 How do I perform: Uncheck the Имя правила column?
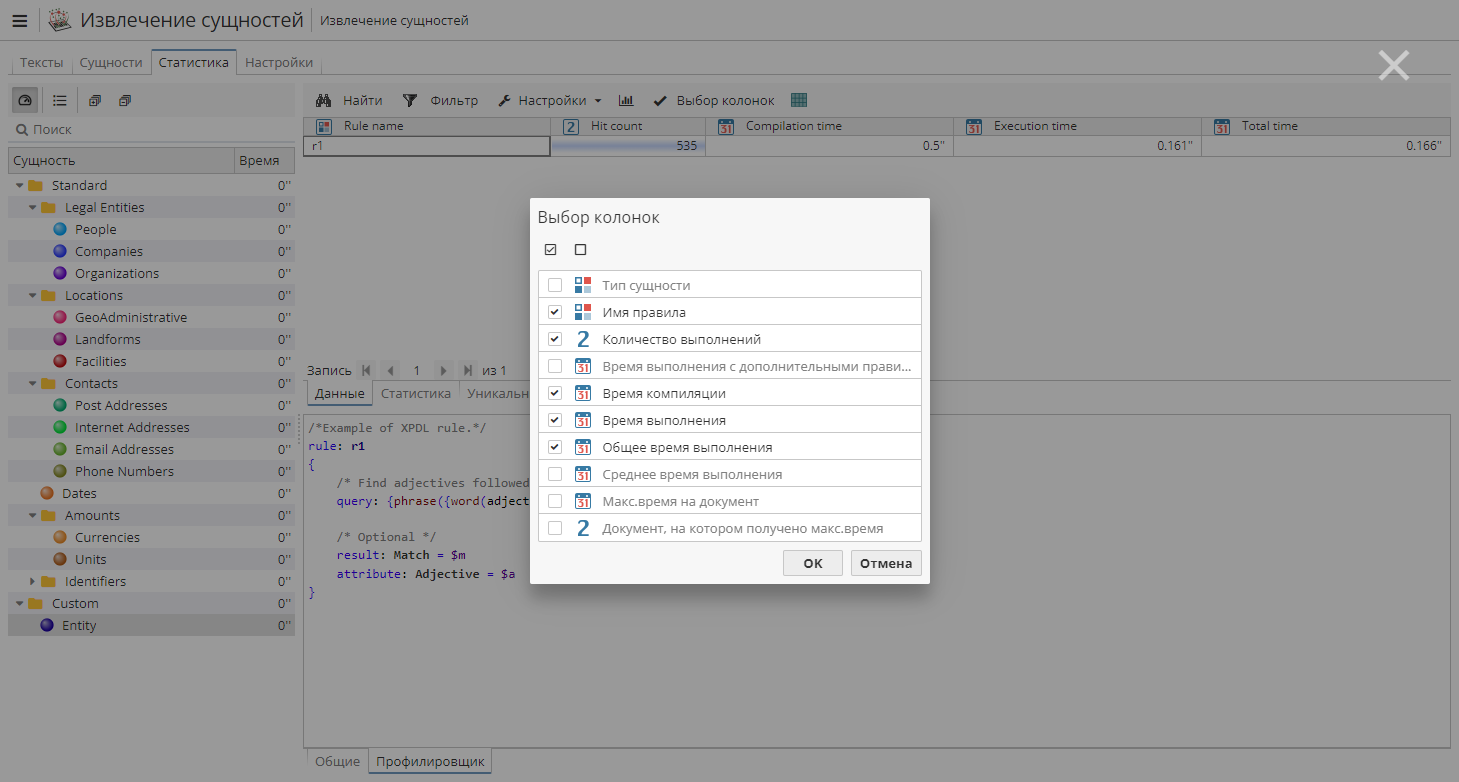coord(555,312)
